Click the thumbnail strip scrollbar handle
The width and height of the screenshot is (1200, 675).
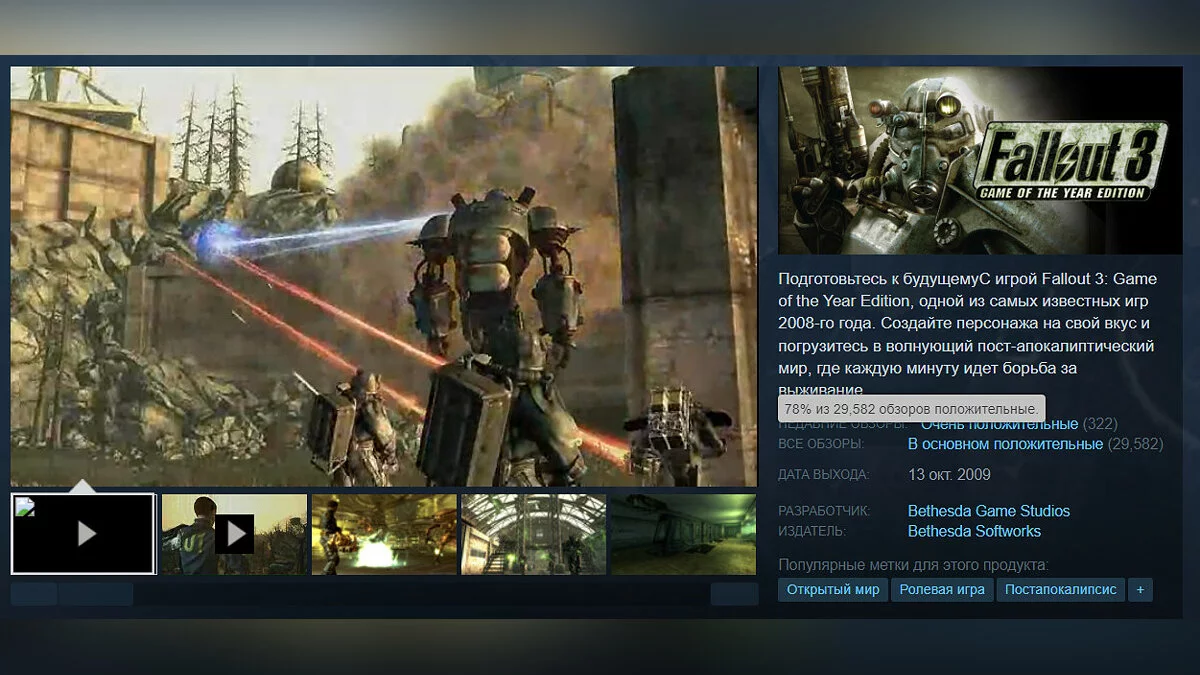click(95, 594)
